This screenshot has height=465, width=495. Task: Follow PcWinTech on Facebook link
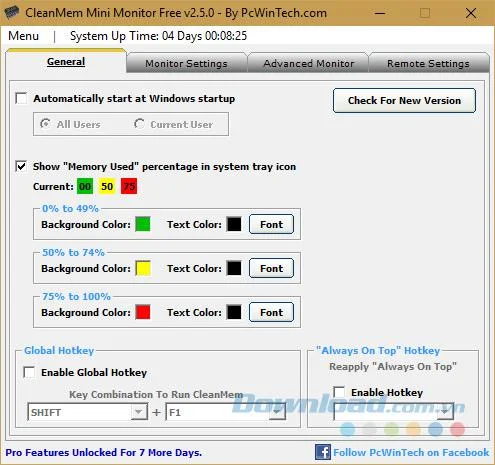[x=411, y=452]
